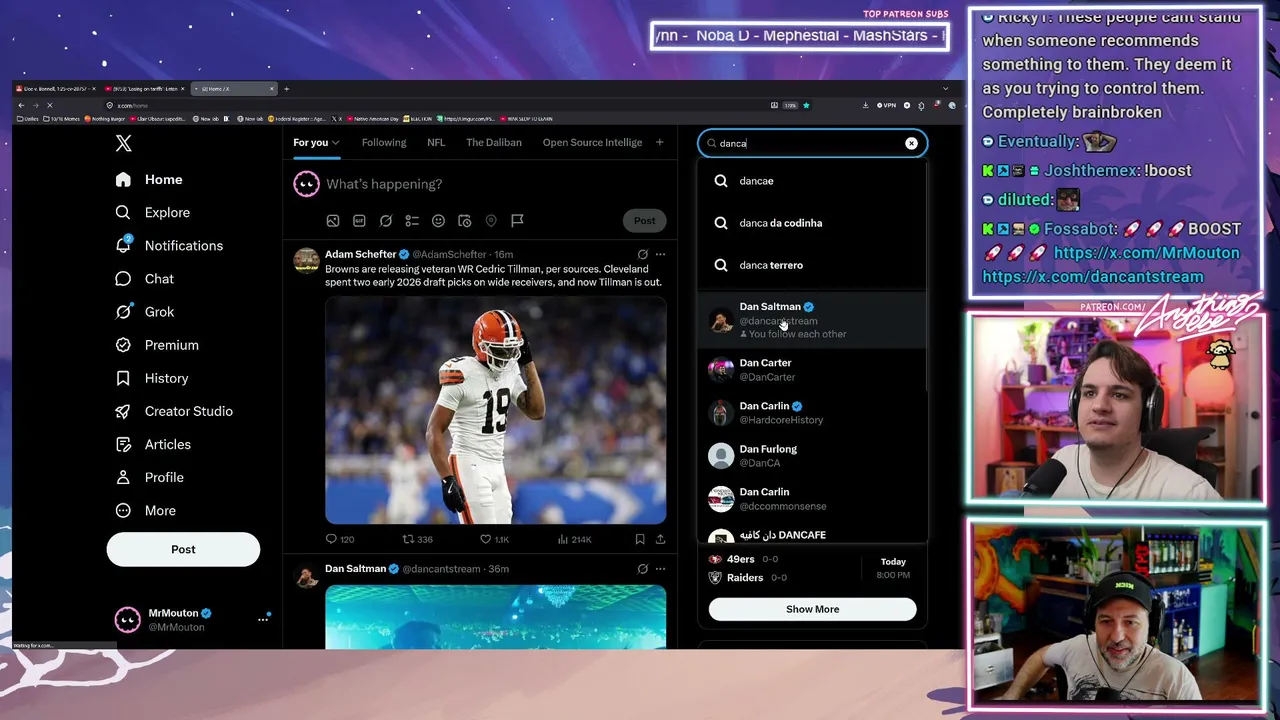Switch to The Daliban tab
The image size is (1280, 720).
[x=494, y=142]
